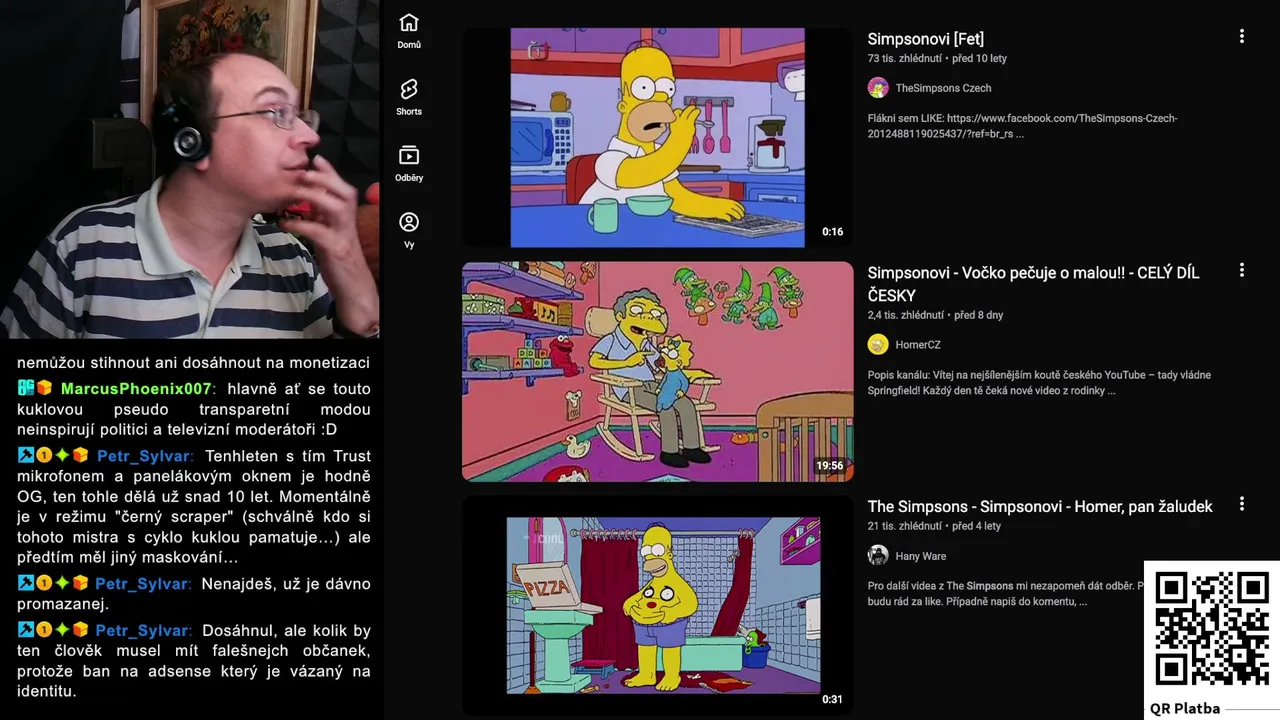The height and width of the screenshot is (720, 1280).
Task: Play the Homer, pan žaludek thumbnail
Action: click(657, 605)
